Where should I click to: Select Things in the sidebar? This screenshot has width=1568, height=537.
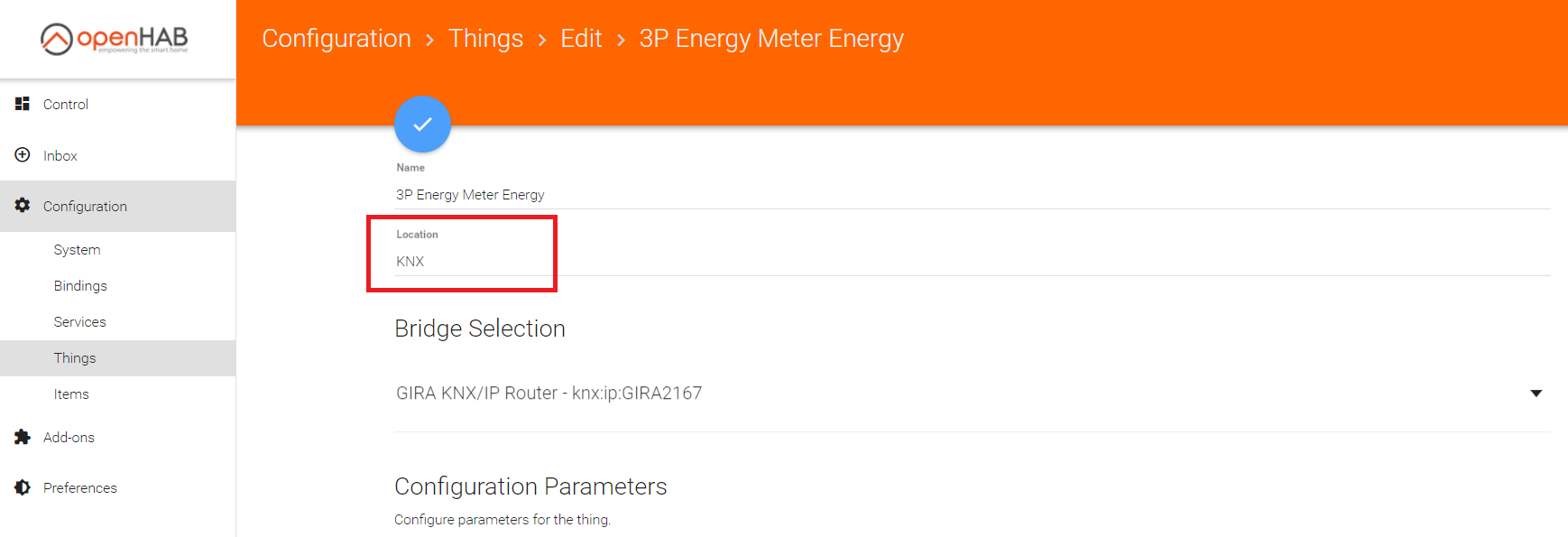[x=75, y=358]
